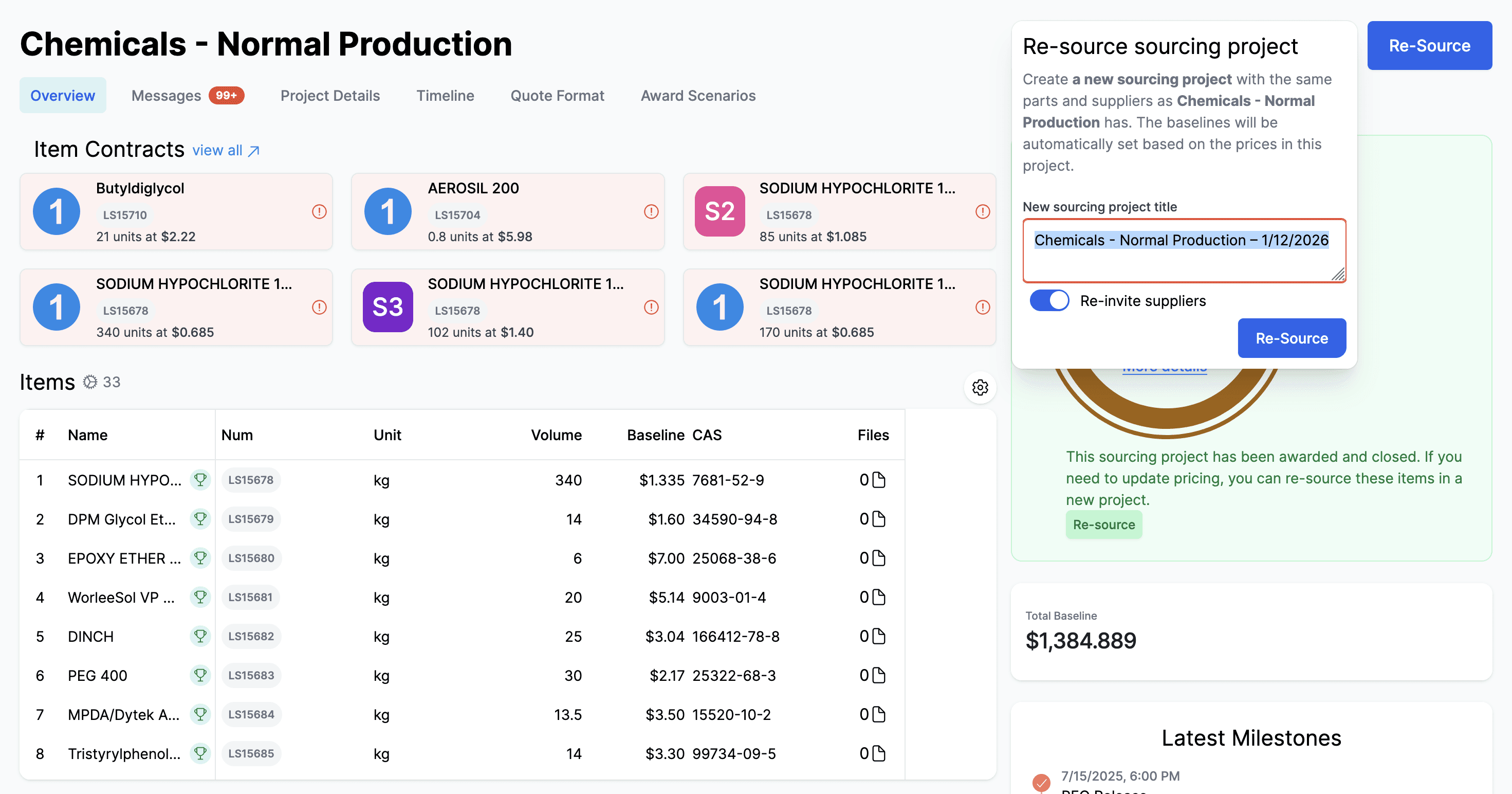Click warning icon on Butyldiglycol contract card
The height and width of the screenshot is (794, 1512).
point(319,211)
